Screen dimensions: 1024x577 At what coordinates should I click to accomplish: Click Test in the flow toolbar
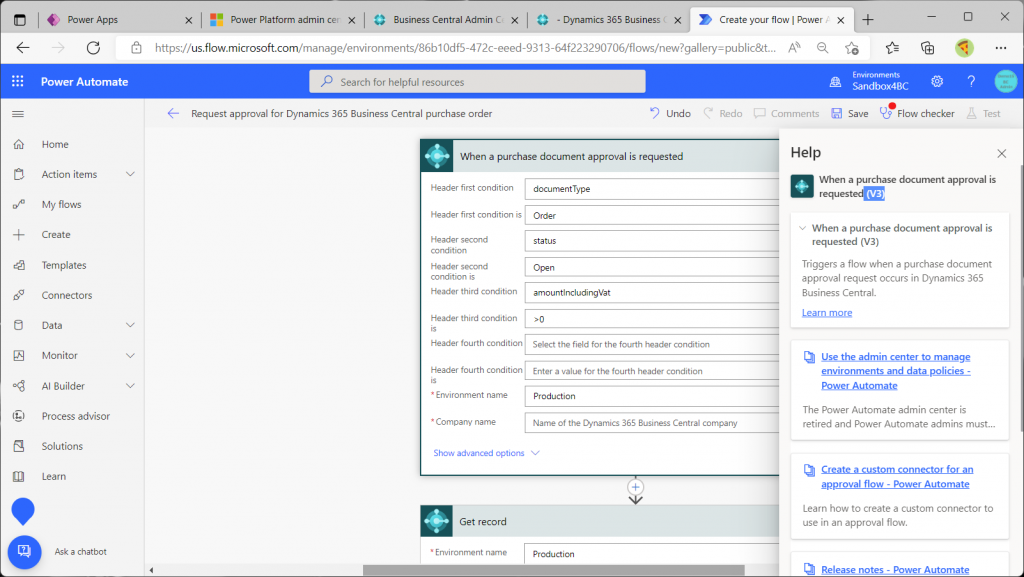click(x=984, y=114)
